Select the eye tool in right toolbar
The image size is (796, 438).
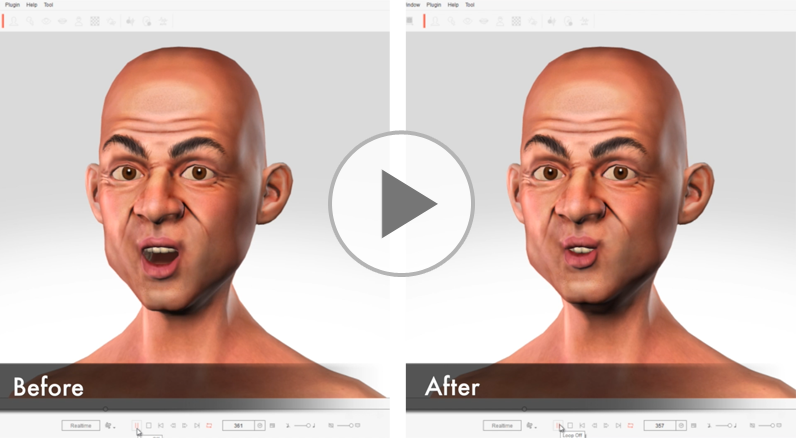pos(468,21)
